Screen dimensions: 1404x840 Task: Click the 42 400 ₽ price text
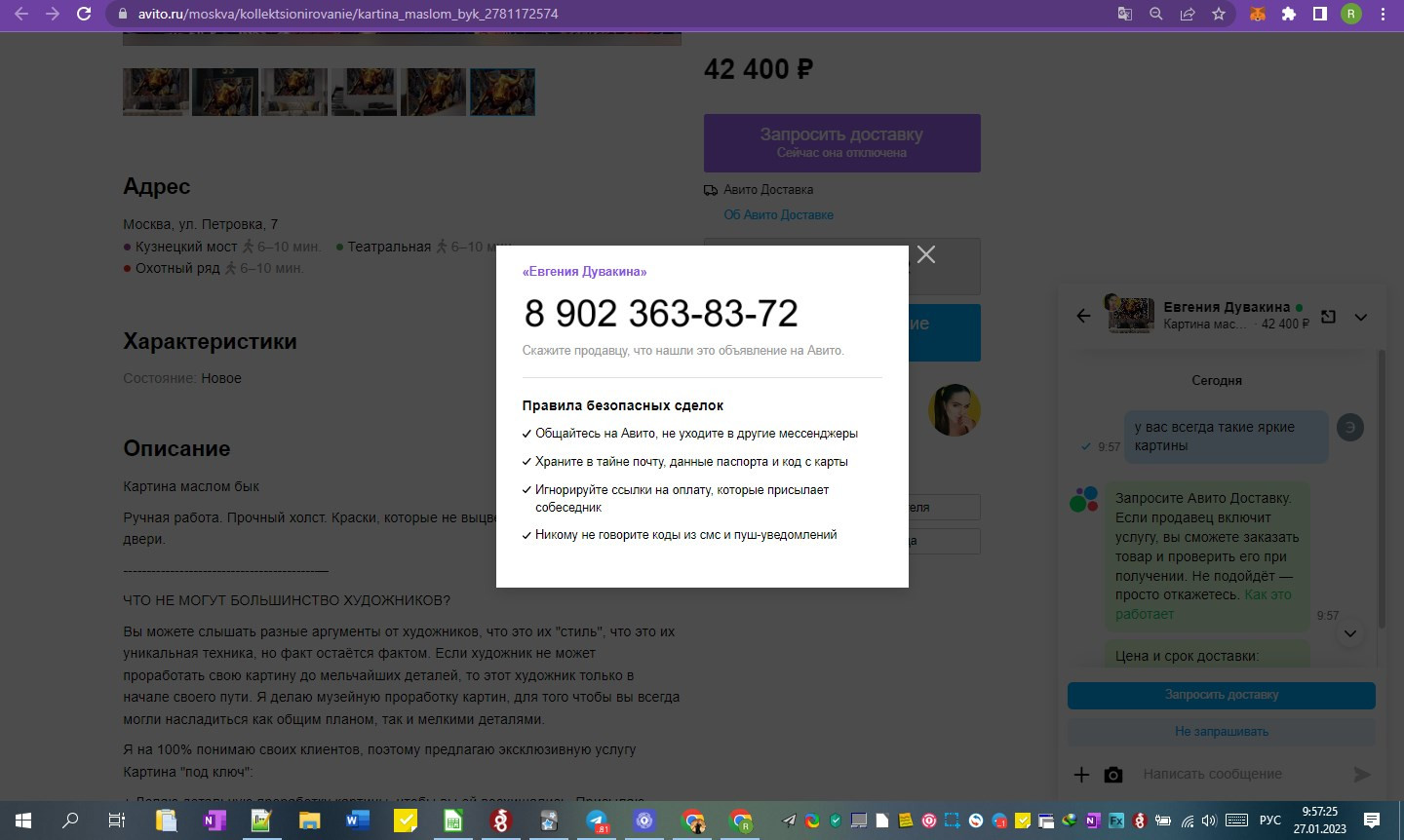(x=759, y=69)
